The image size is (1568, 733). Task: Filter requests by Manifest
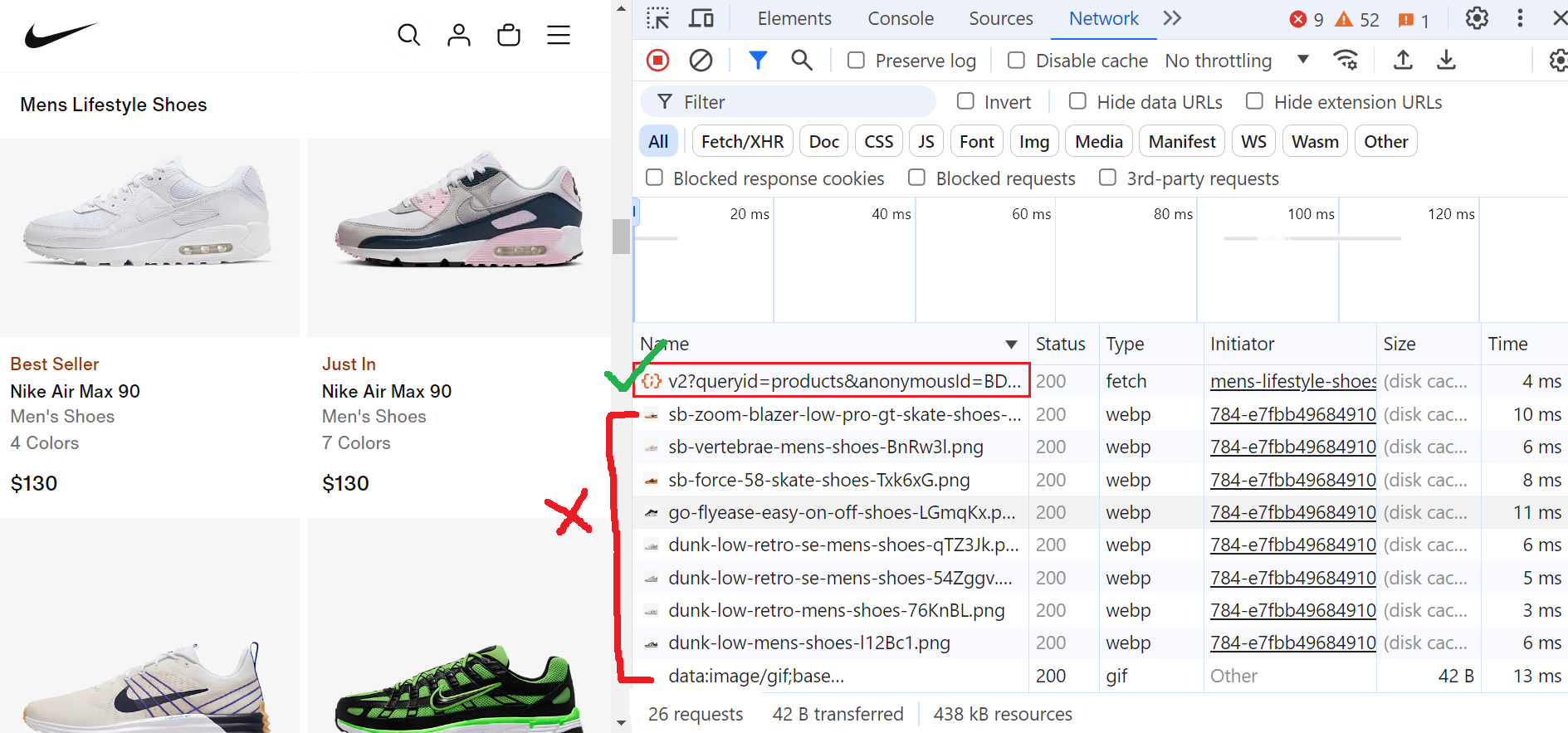tap(1182, 141)
